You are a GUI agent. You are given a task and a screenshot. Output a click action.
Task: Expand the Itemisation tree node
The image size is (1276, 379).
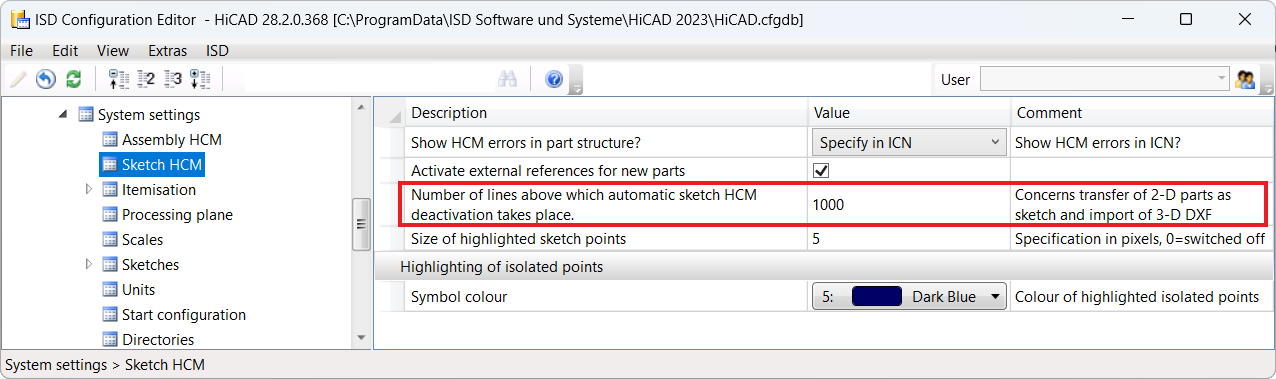(x=88, y=189)
